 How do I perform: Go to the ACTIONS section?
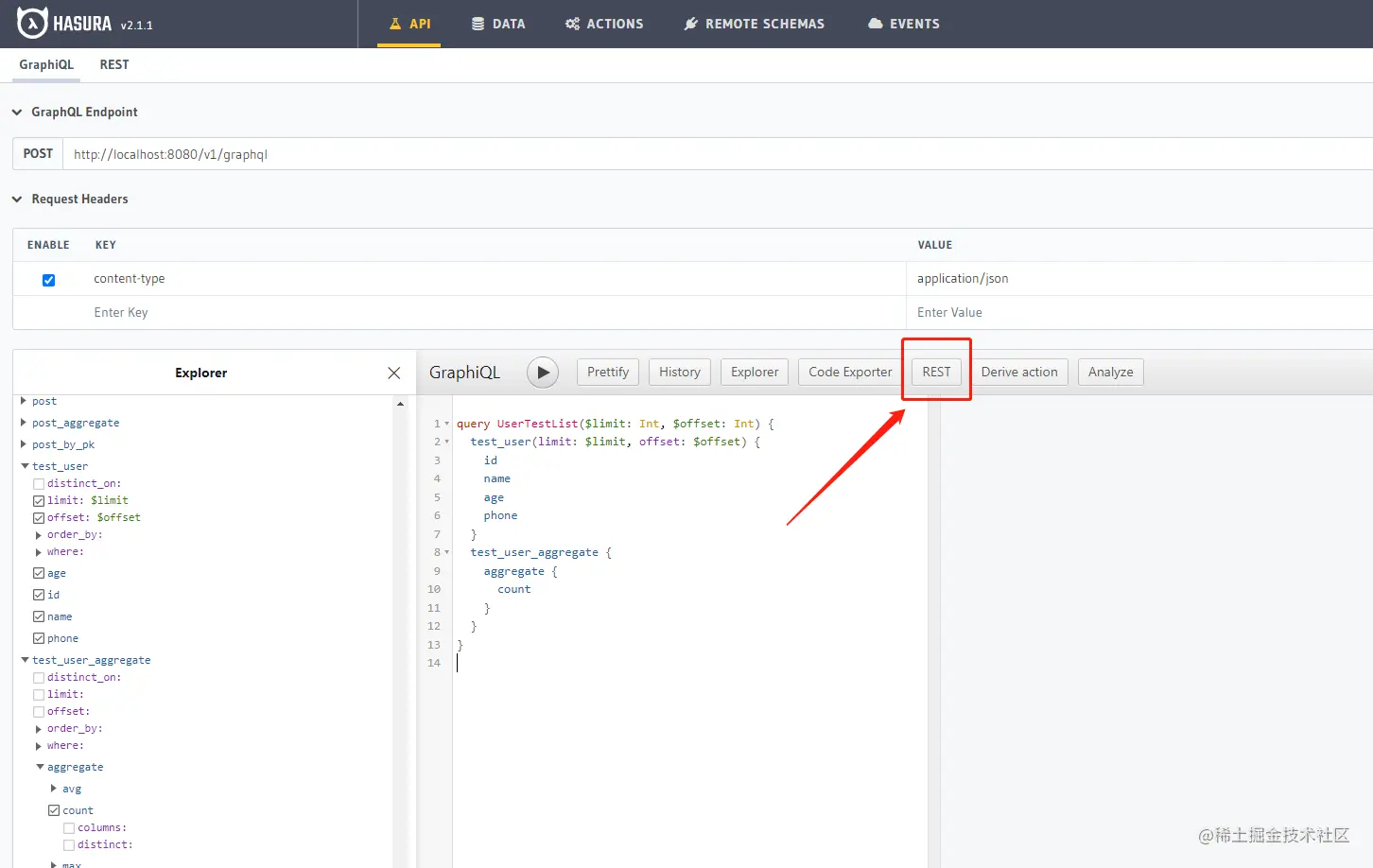point(604,24)
